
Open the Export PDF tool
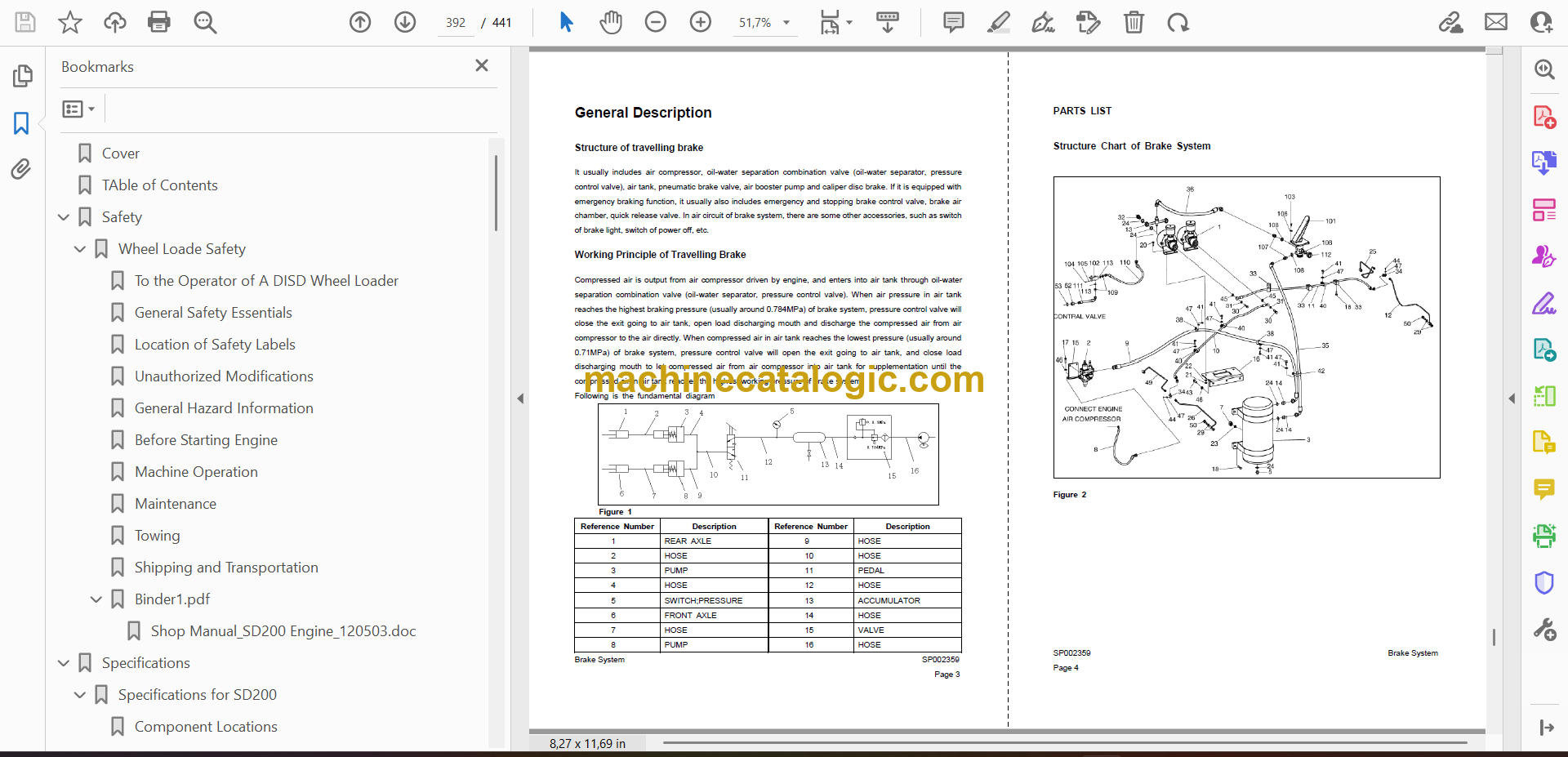tap(1543, 163)
